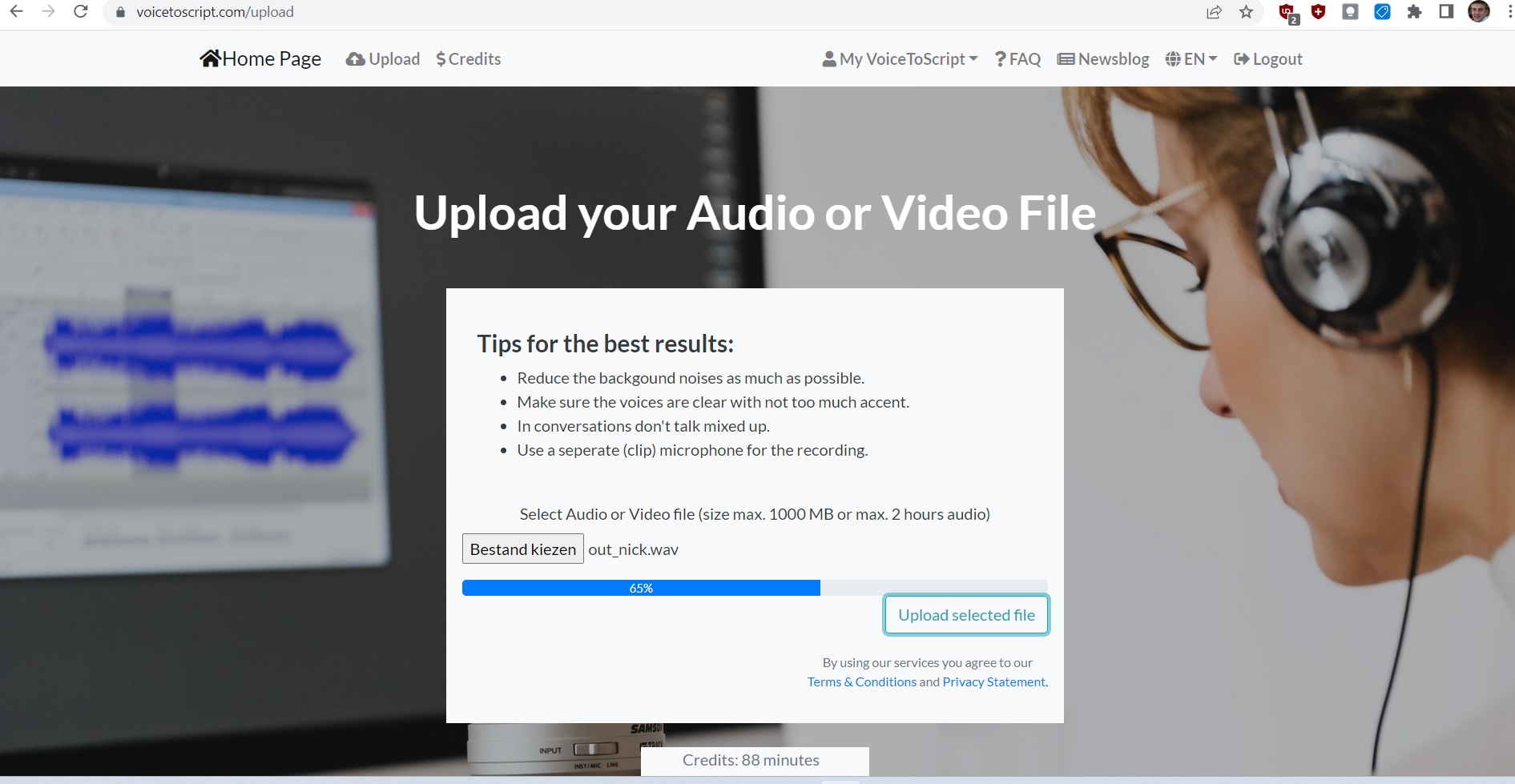Screen dimensions: 1515x784
Task: Click the padlock site info icon
Action: 121,12
